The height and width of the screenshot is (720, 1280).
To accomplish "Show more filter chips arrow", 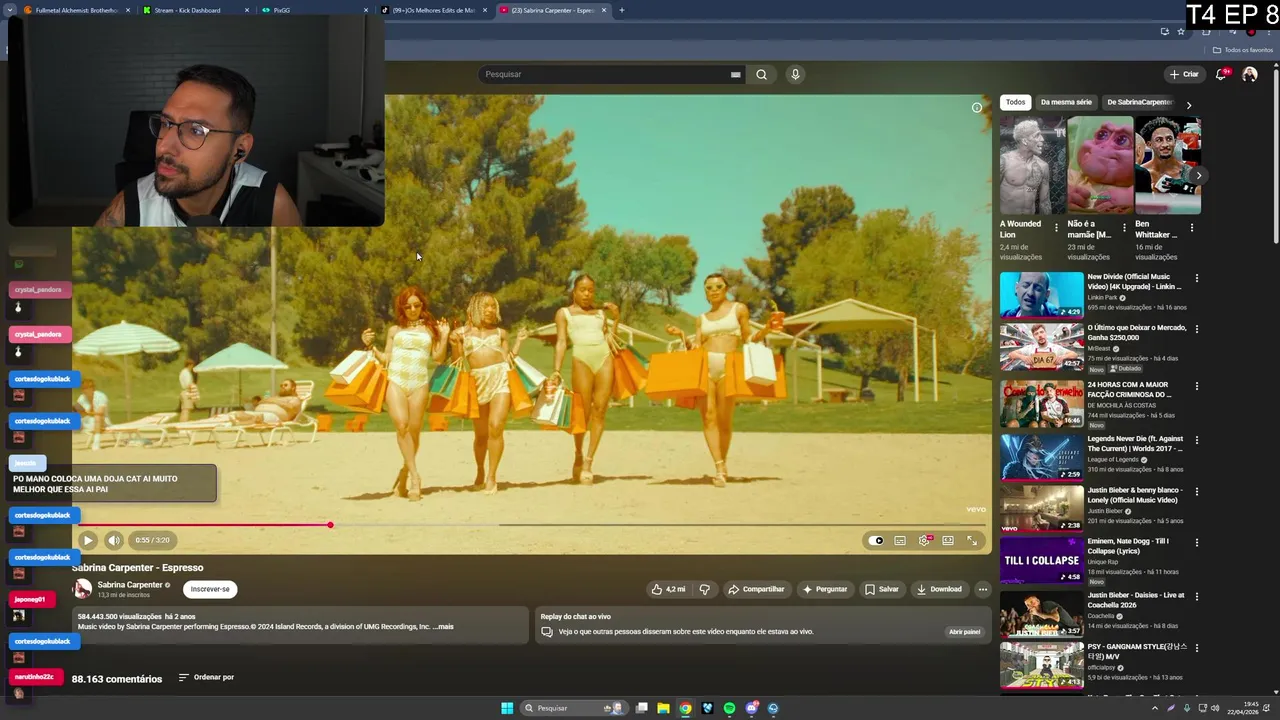I will pyautogui.click(x=1188, y=104).
